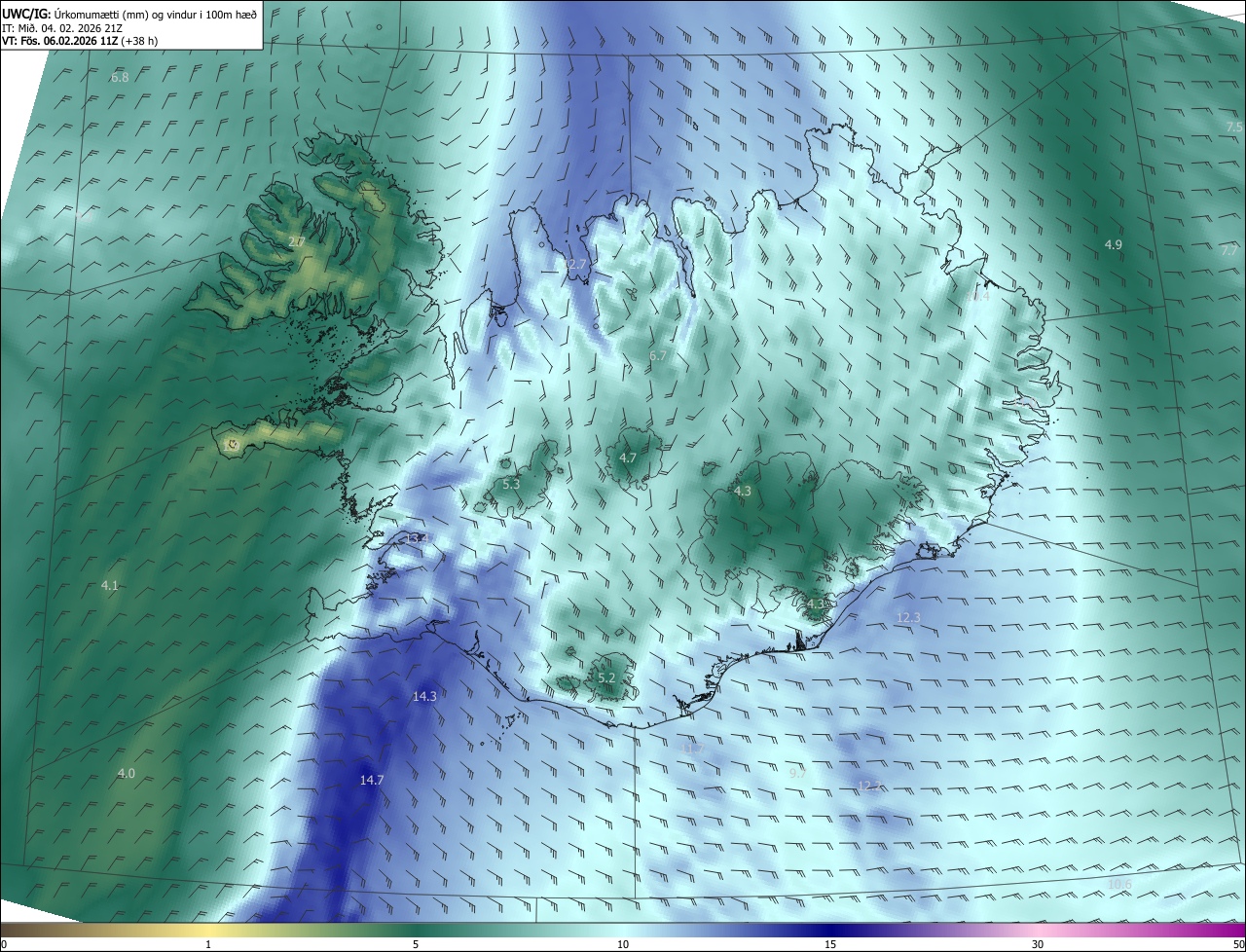The height and width of the screenshot is (952, 1246).
Task: Click the 11.7 value label
Action: tap(692, 749)
